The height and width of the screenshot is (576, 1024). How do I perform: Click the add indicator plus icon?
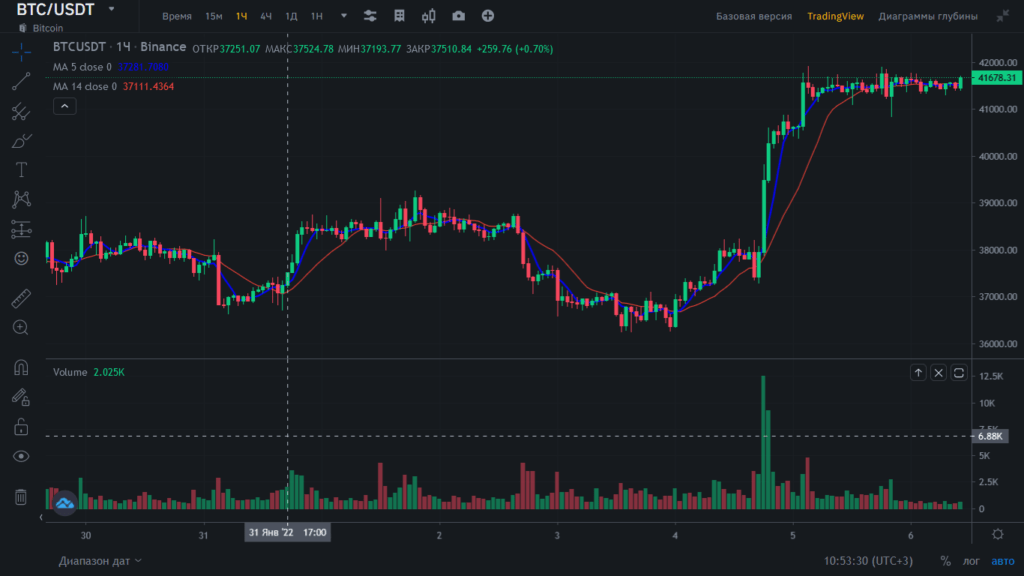[488, 16]
